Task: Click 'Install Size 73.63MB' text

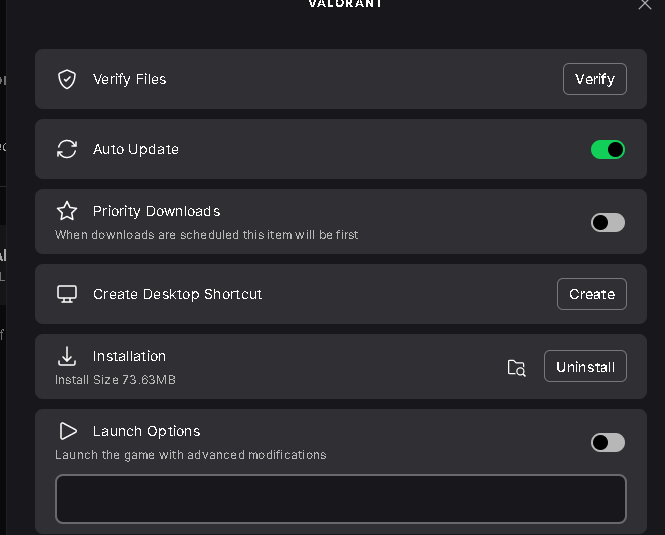Action: (115, 380)
